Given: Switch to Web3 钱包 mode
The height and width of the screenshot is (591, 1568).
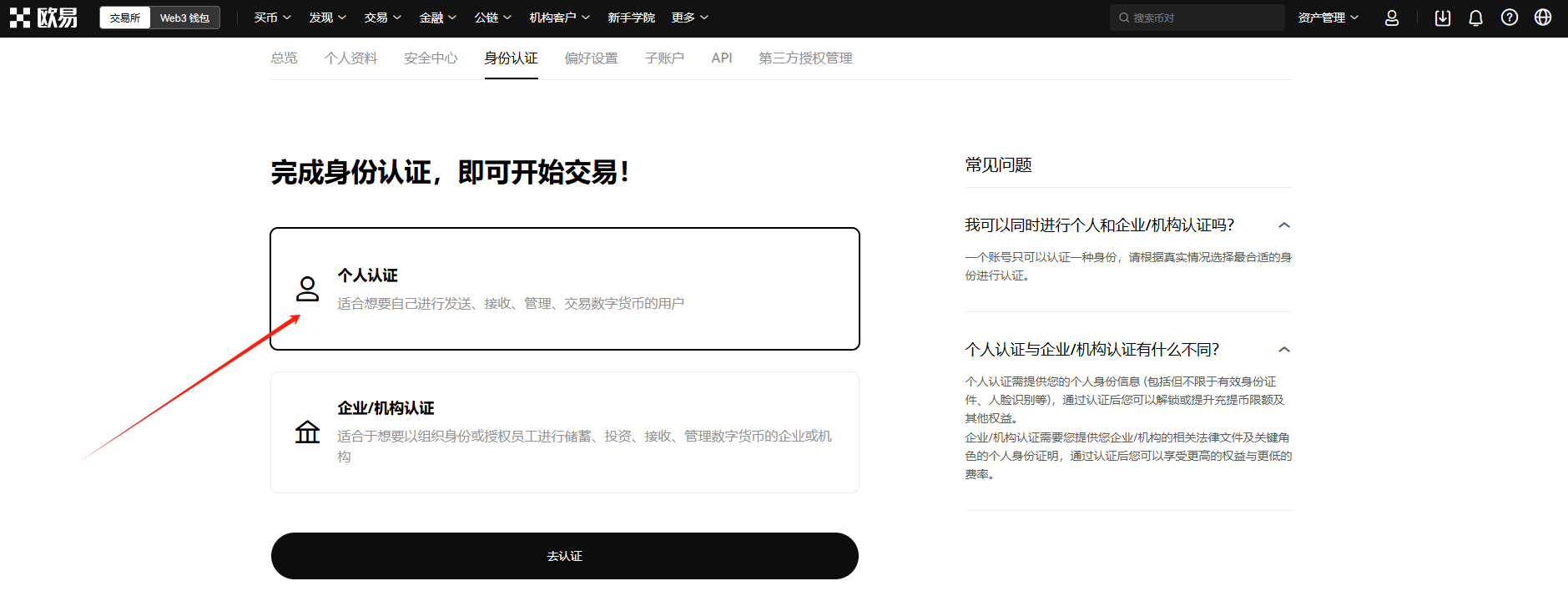Looking at the screenshot, I should pos(184,18).
